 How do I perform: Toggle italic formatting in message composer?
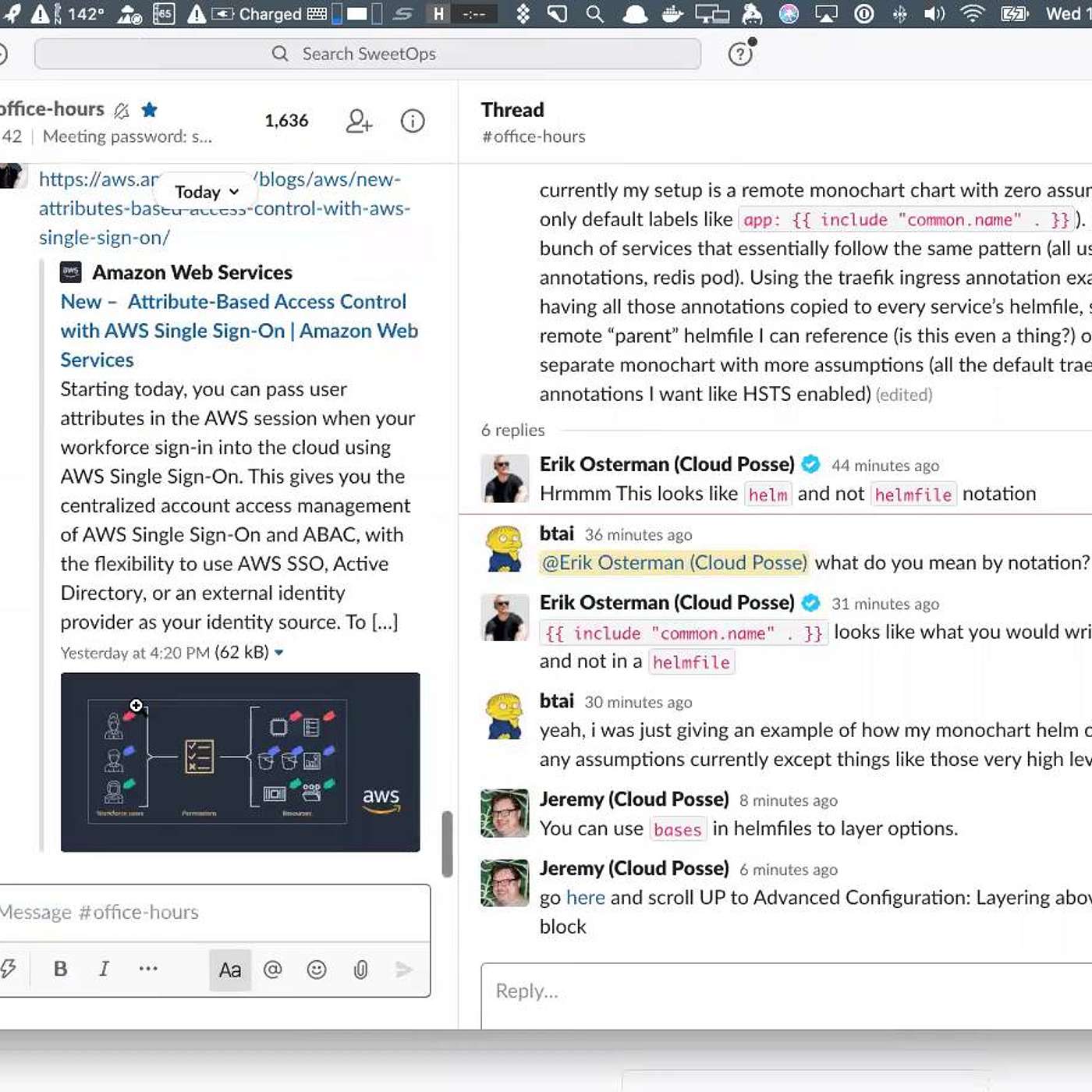click(x=104, y=969)
